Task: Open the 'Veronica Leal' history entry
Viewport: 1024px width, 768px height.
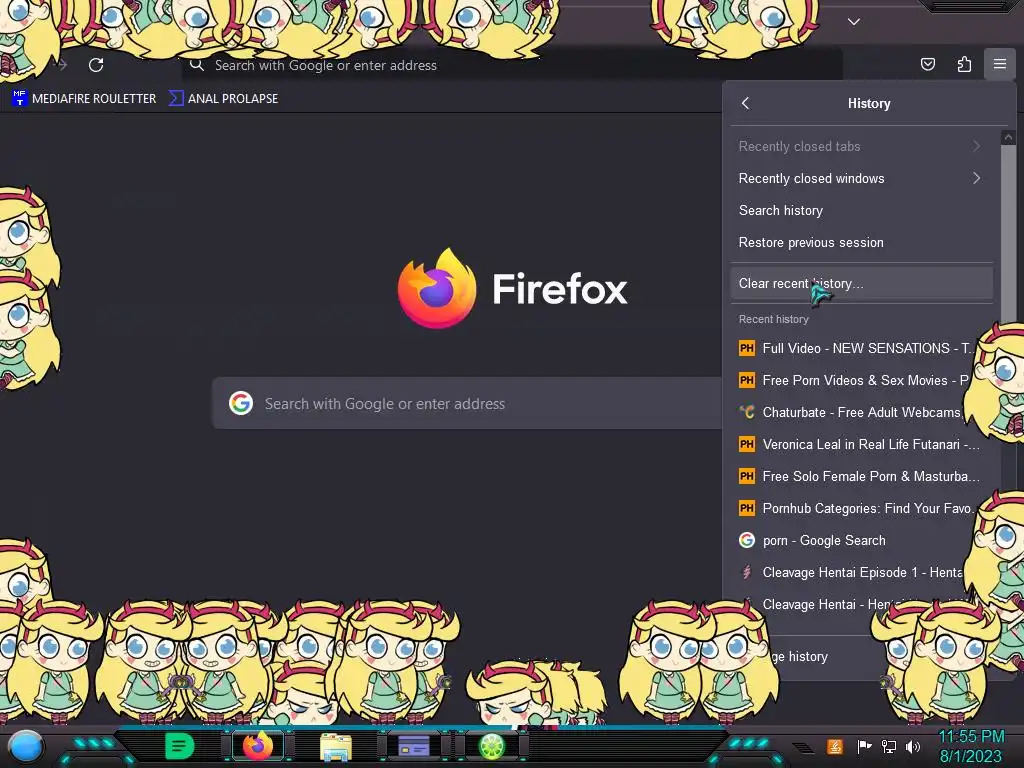Action: pos(861,444)
